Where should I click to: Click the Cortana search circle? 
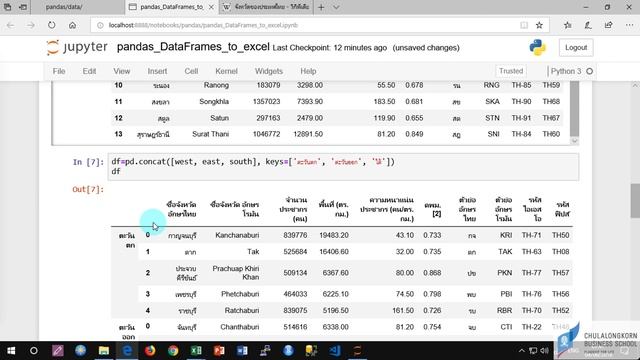(34, 351)
